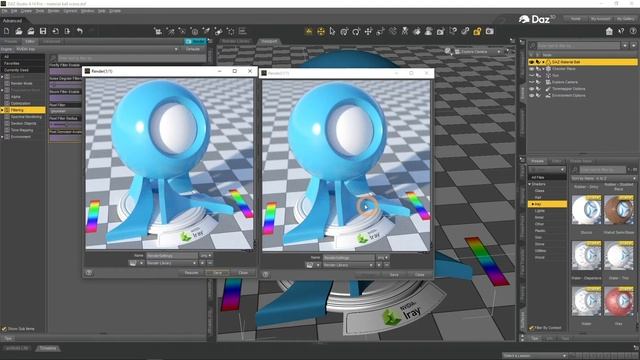Switch to the Viewport tab

tap(269, 41)
